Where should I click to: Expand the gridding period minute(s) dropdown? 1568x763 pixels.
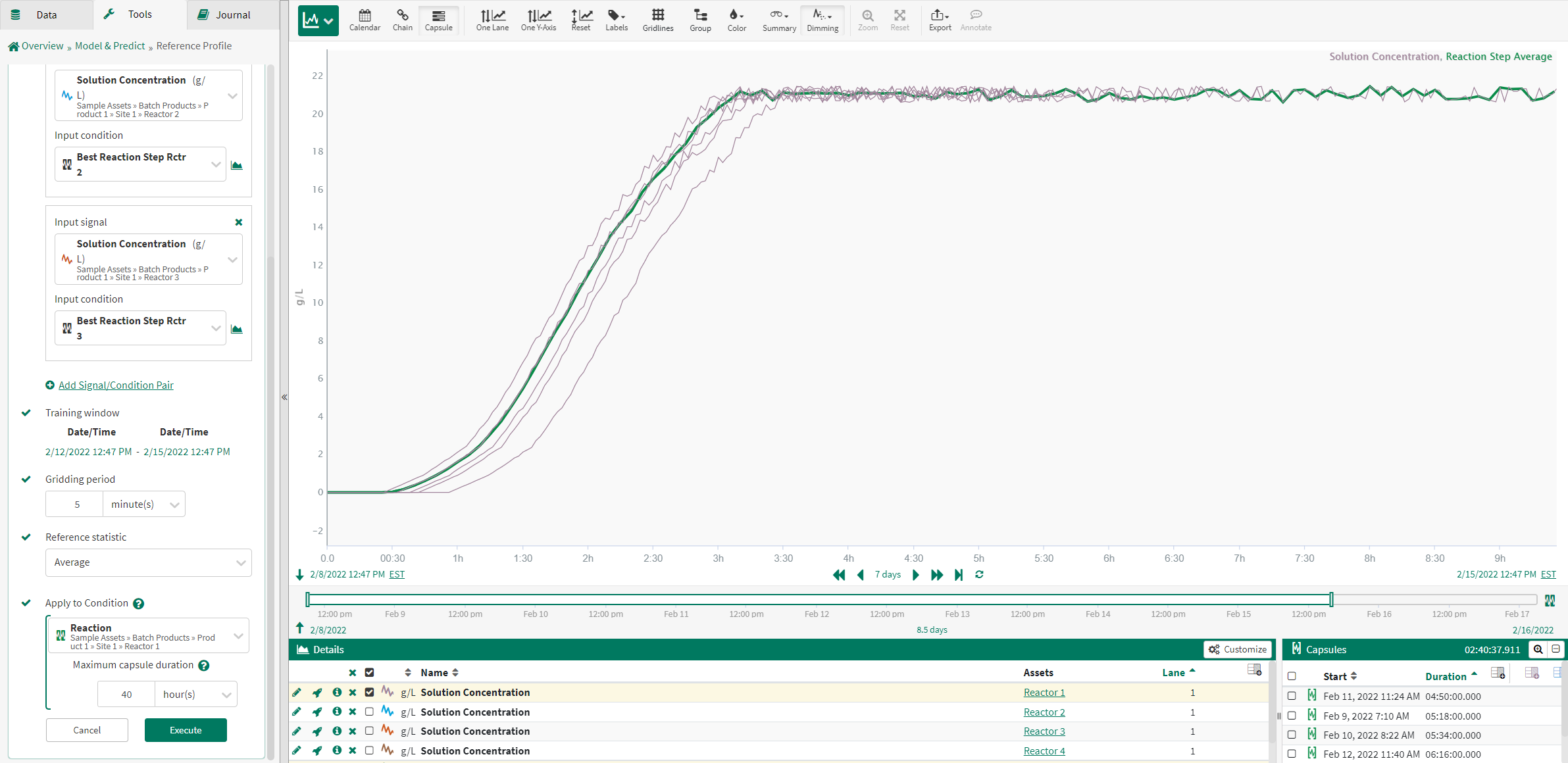pos(144,505)
